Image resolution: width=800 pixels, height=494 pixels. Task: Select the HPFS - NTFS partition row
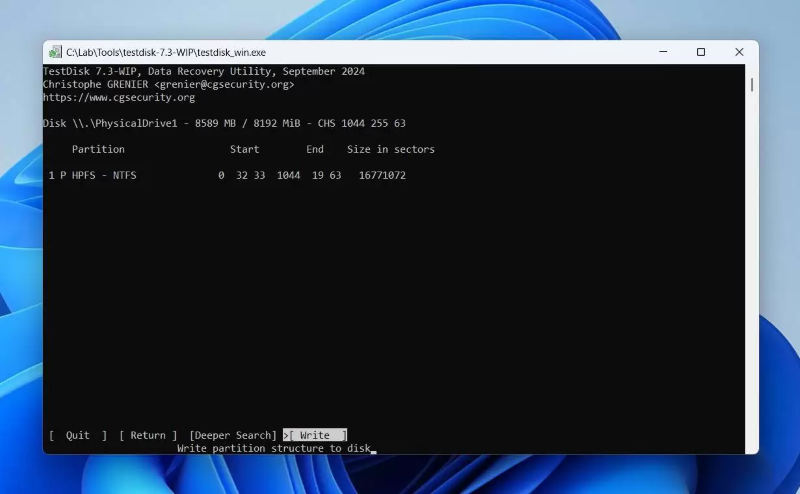coord(227,176)
